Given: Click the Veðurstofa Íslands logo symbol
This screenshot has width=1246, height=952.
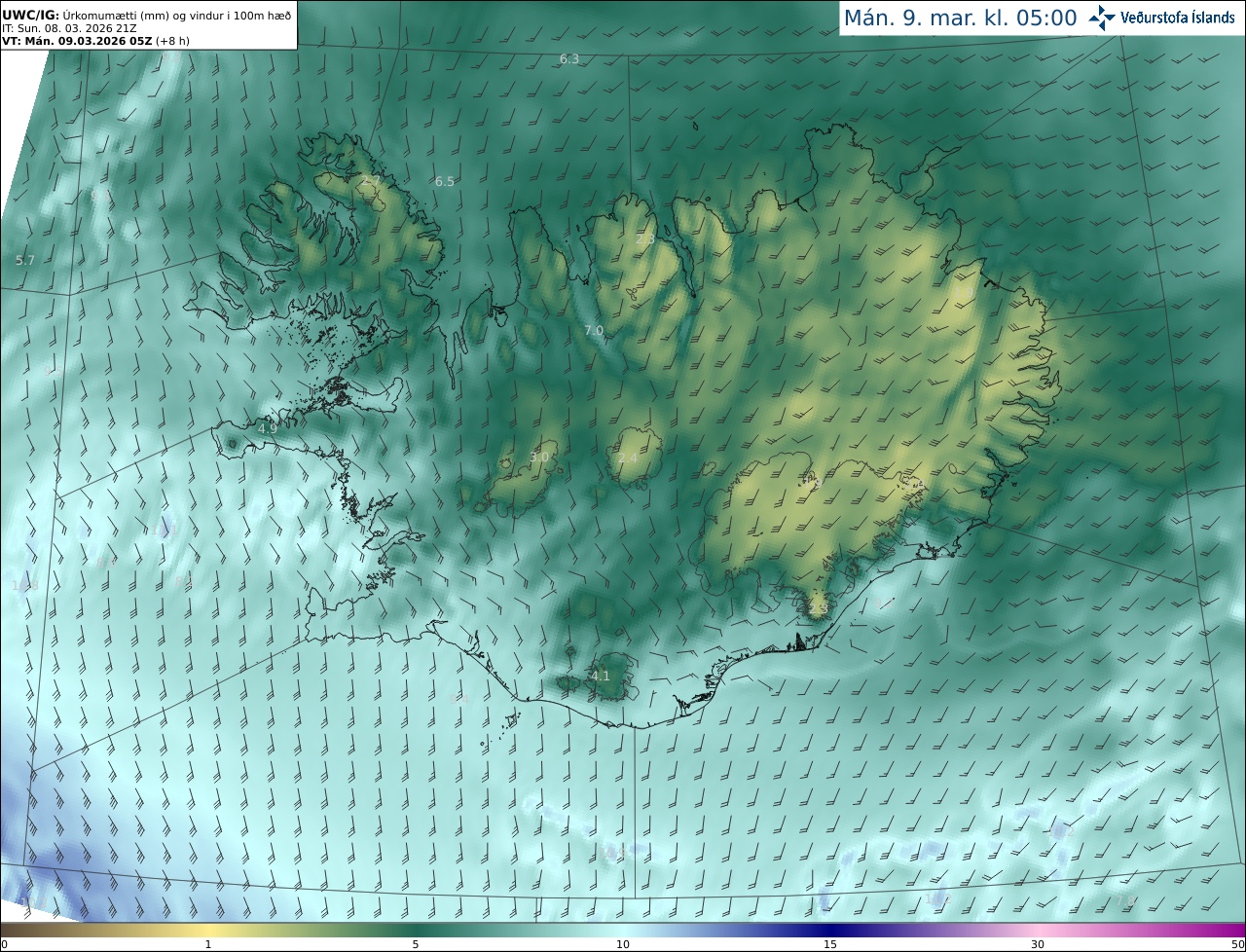Looking at the screenshot, I should coord(1102,18).
